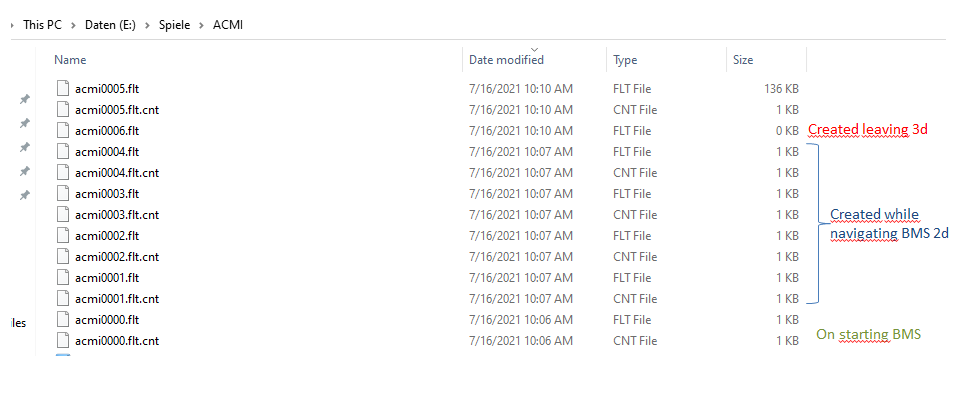Viewport: 957px width, 412px height.
Task: Select the acmi0005.flt file icon
Action: [x=63, y=89]
